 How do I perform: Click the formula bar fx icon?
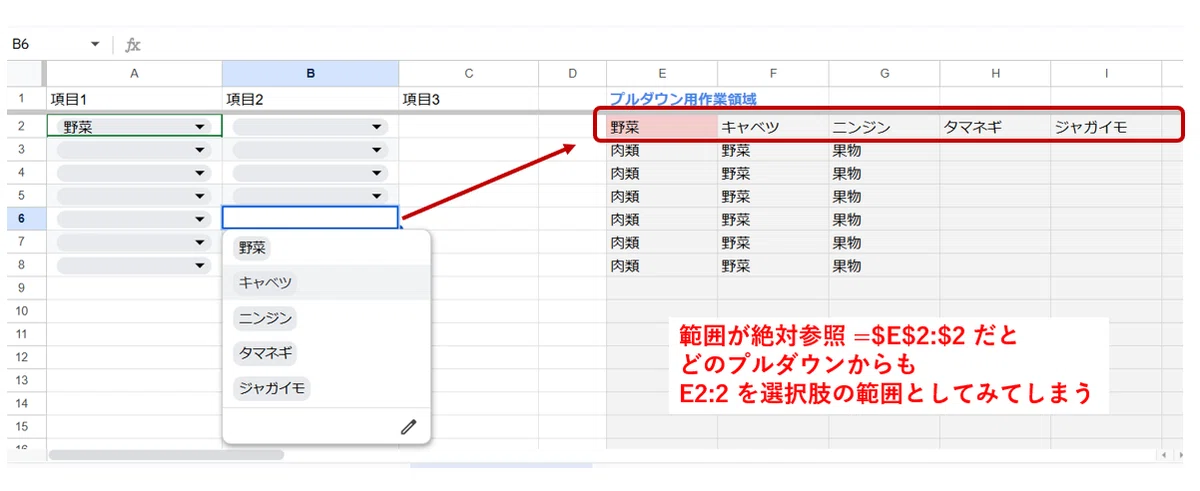pyautogui.click(x=133, y=45)
